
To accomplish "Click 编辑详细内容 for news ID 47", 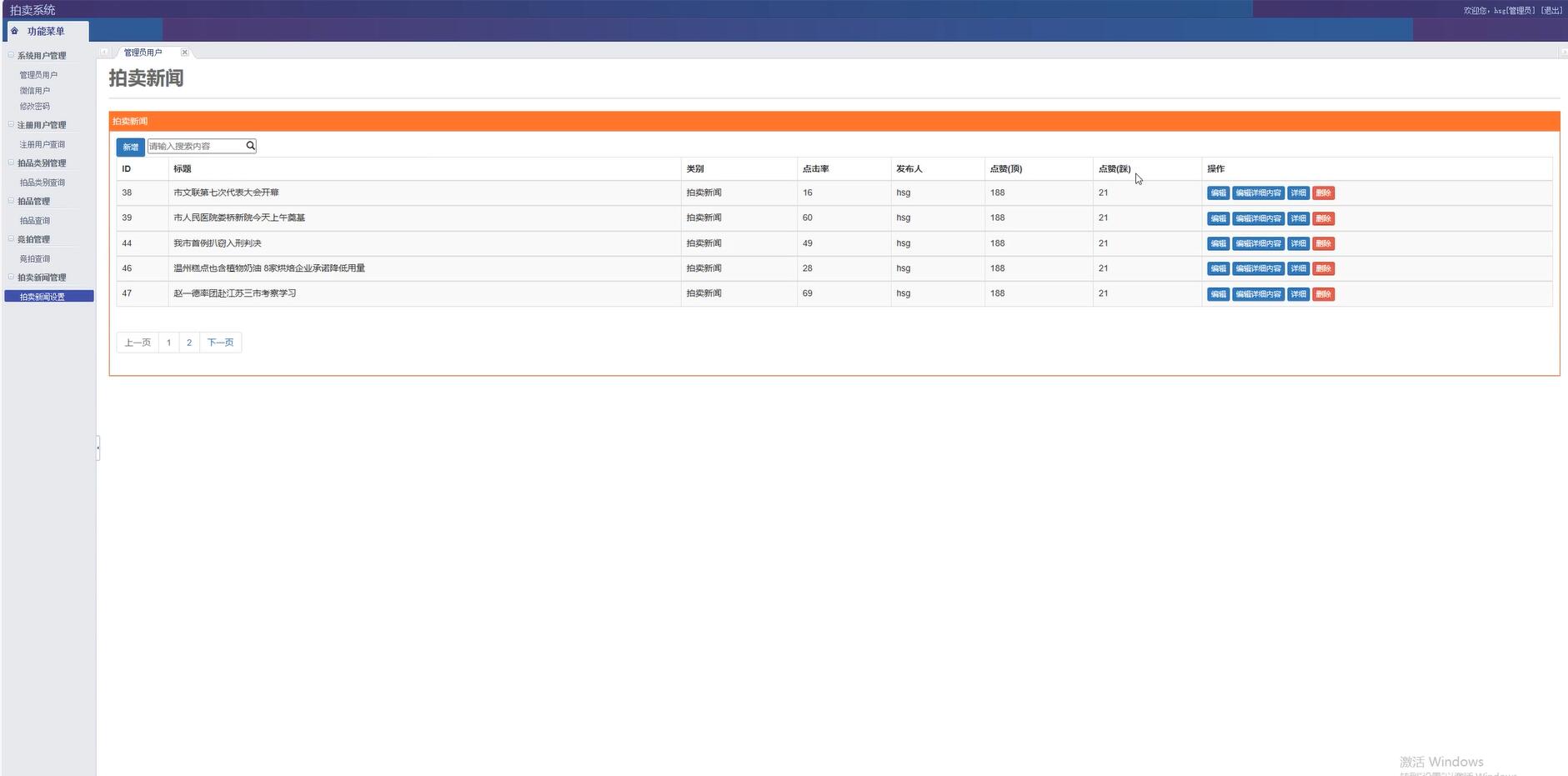I will click(x=1259, y=294).
